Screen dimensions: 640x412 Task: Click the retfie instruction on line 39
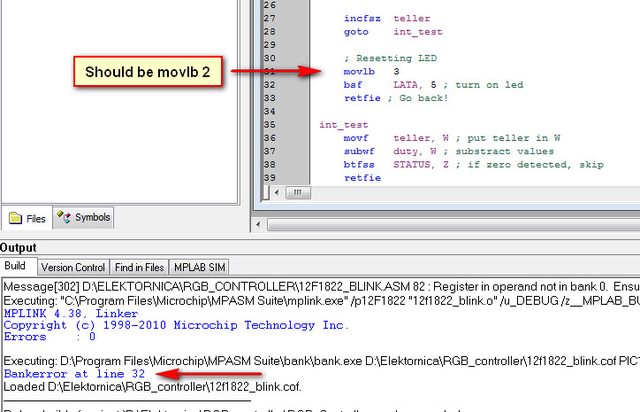pos(362,178)
